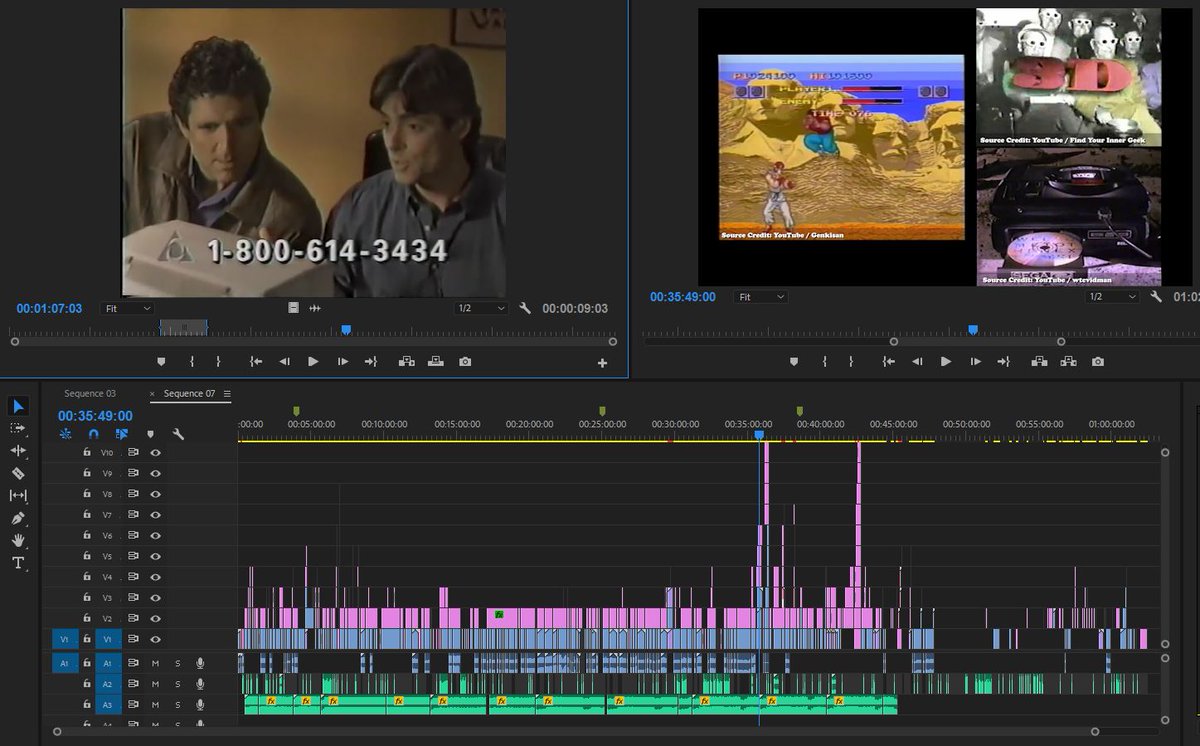The width and height of the screenshot is (1200, 746).
Task: Toggle sync lock on track V10
Action: coord(133,452)
